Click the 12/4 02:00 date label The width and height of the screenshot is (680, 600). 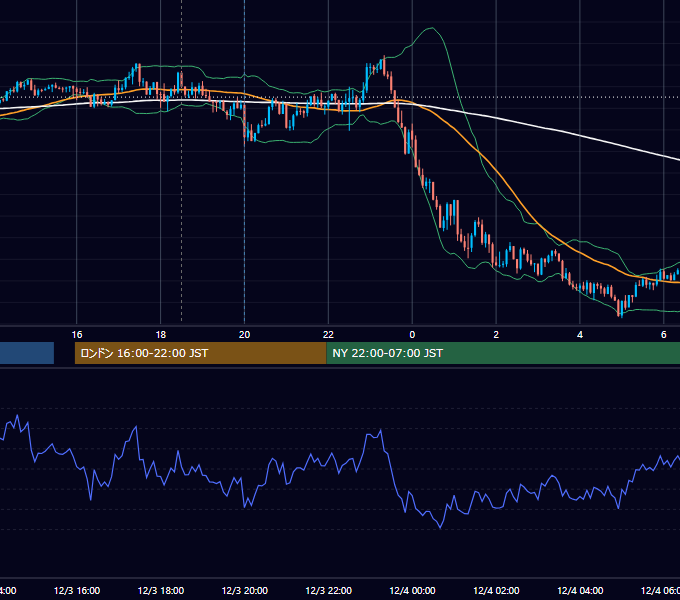[x=496, y=591]
